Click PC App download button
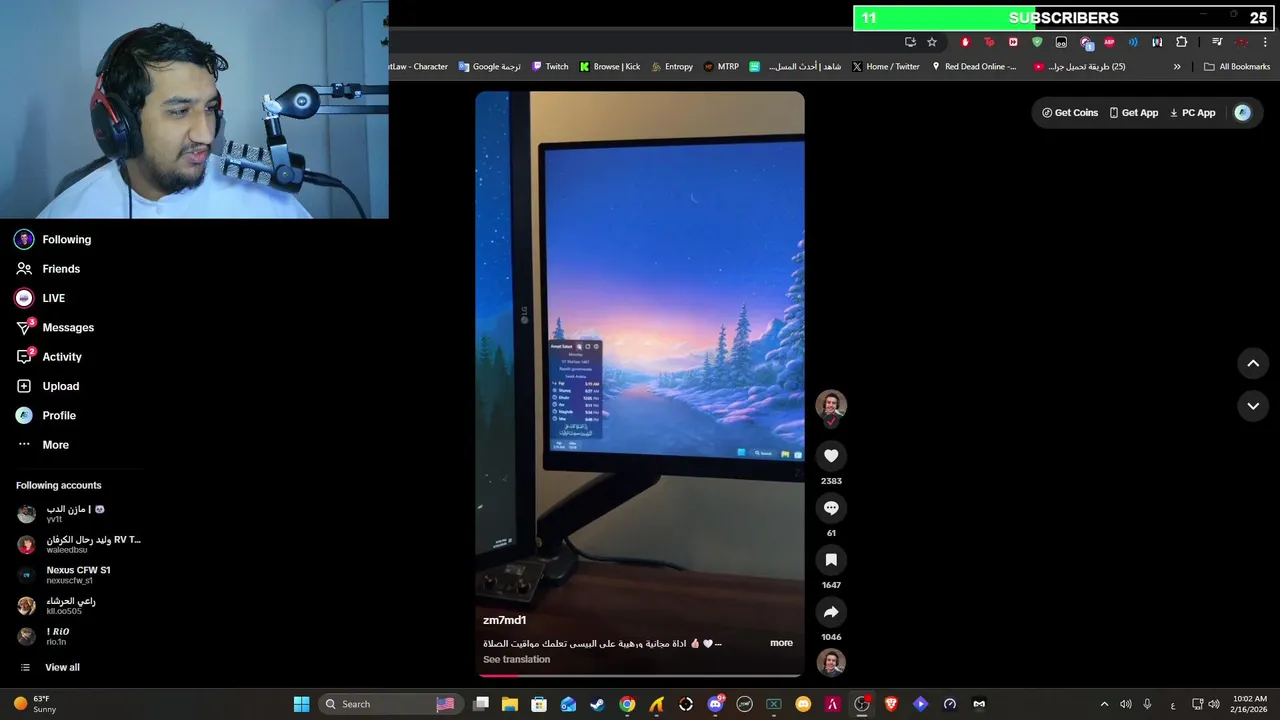1280x720 pixels. click(1193, 113)
